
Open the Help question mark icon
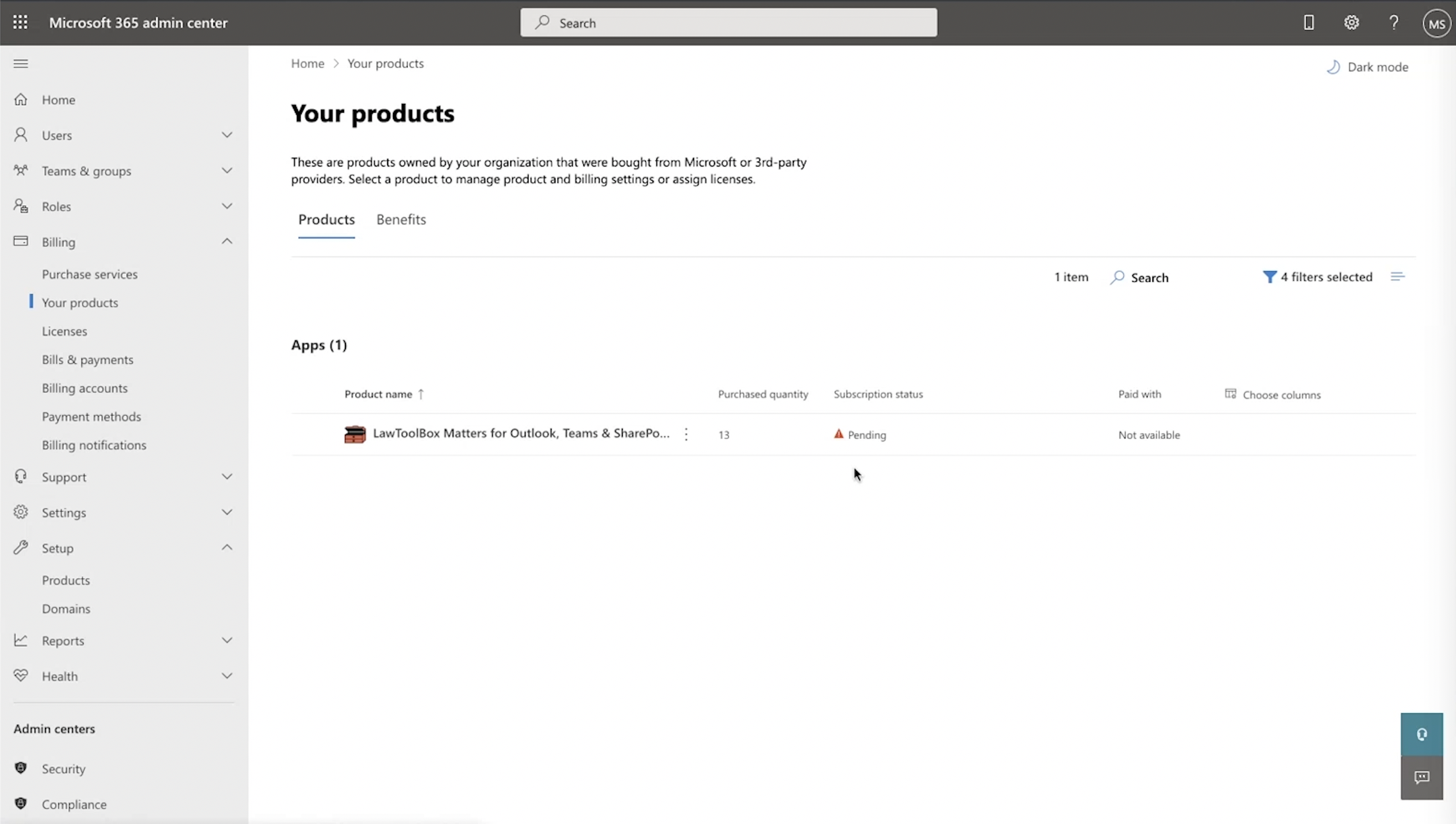[x=1393, y=22]
